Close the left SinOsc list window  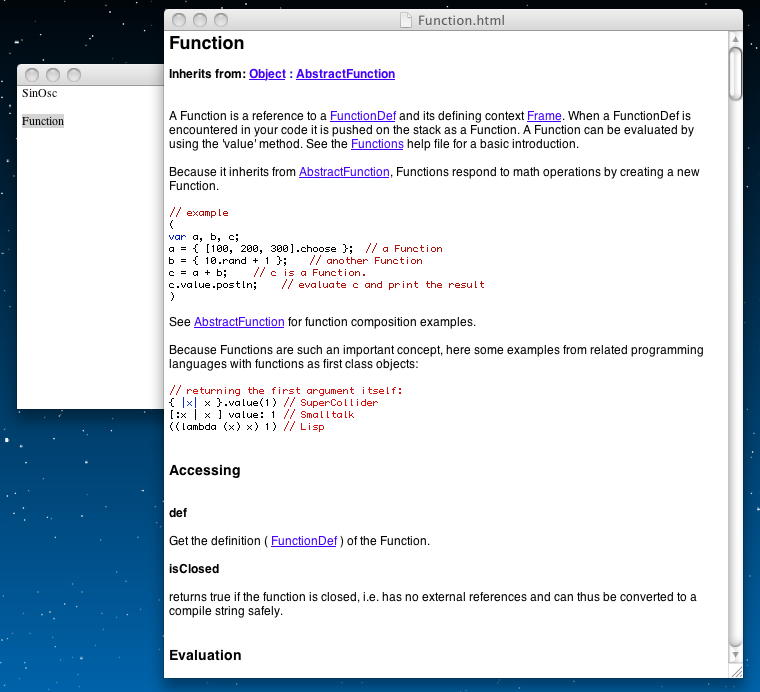click(32, 75)
